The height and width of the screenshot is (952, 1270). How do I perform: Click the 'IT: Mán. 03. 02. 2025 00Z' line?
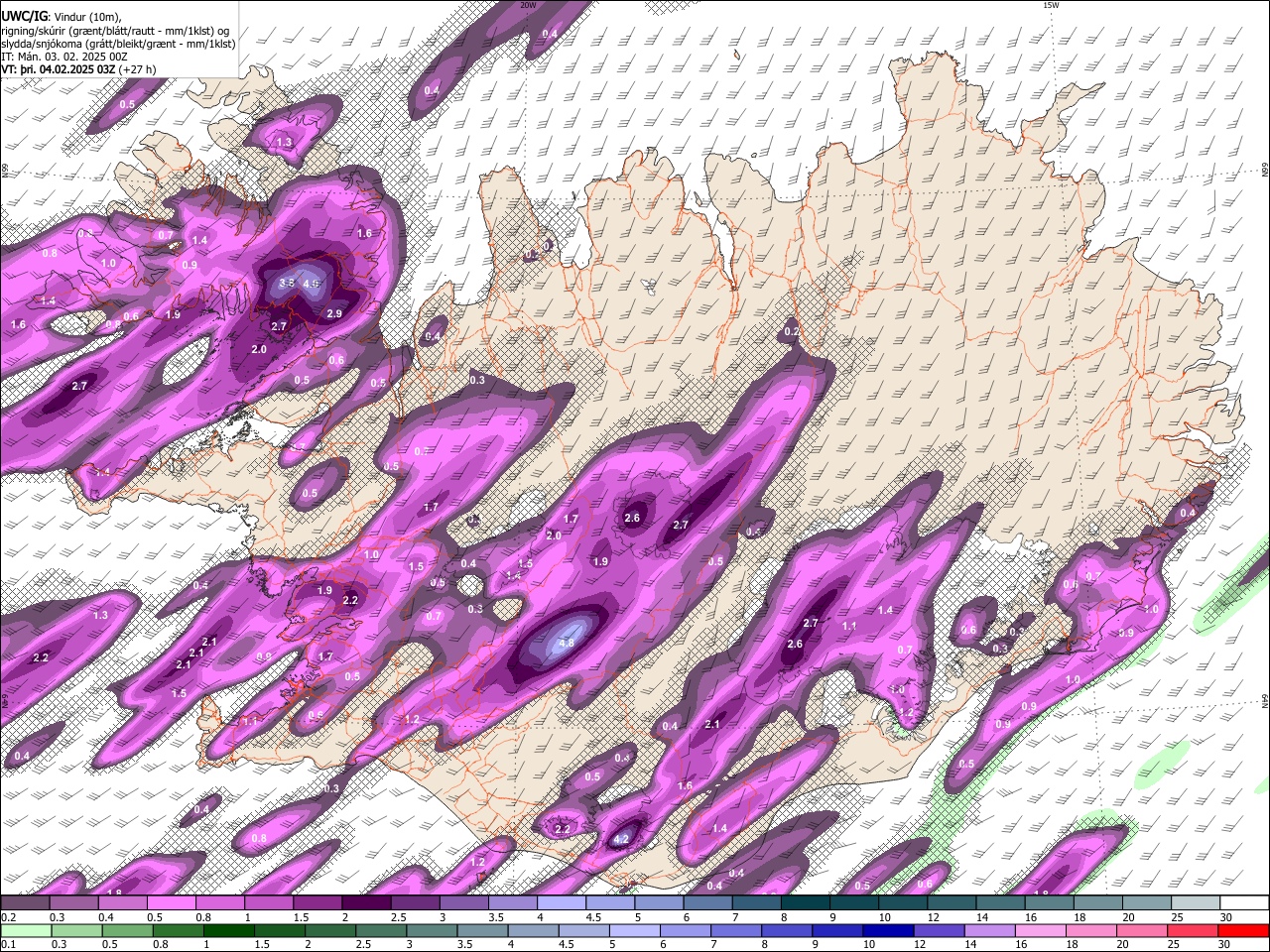(64, 57)
